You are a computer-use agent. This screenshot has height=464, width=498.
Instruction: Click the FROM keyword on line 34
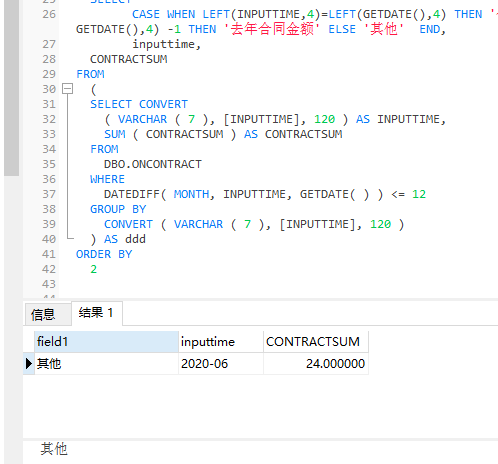(104, 149)
